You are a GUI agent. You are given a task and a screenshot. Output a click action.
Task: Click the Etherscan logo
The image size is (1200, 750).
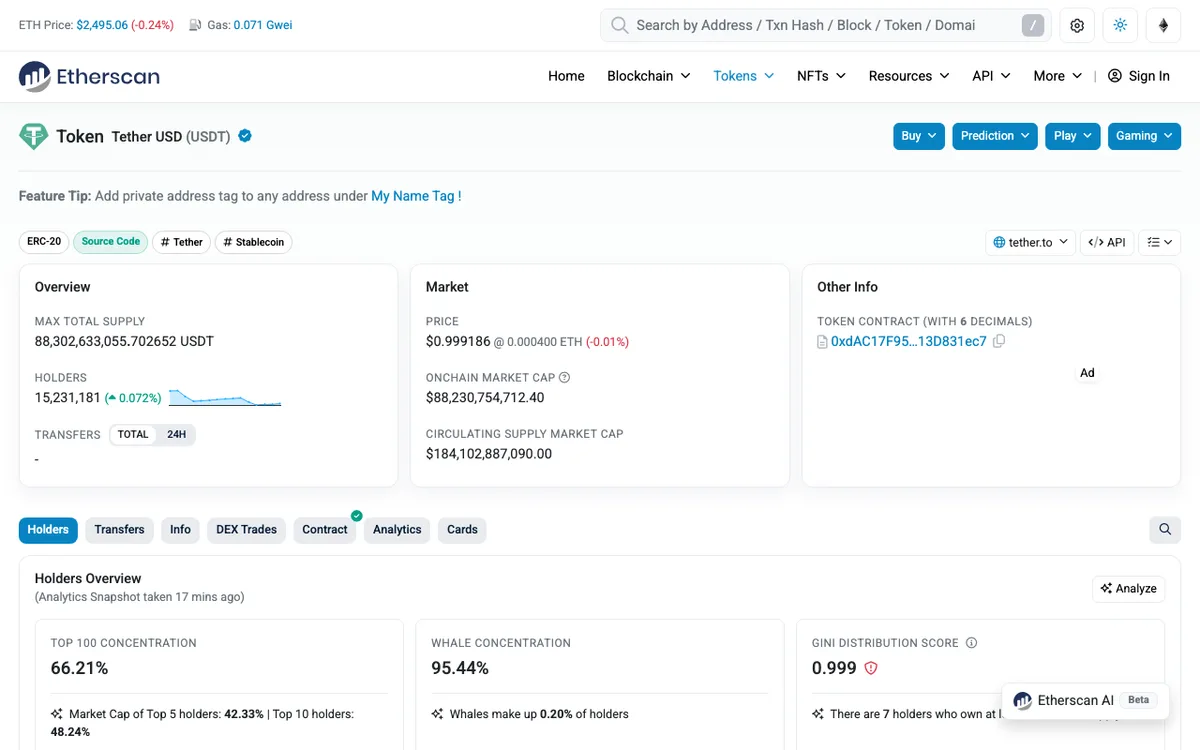tap(89, 76)
